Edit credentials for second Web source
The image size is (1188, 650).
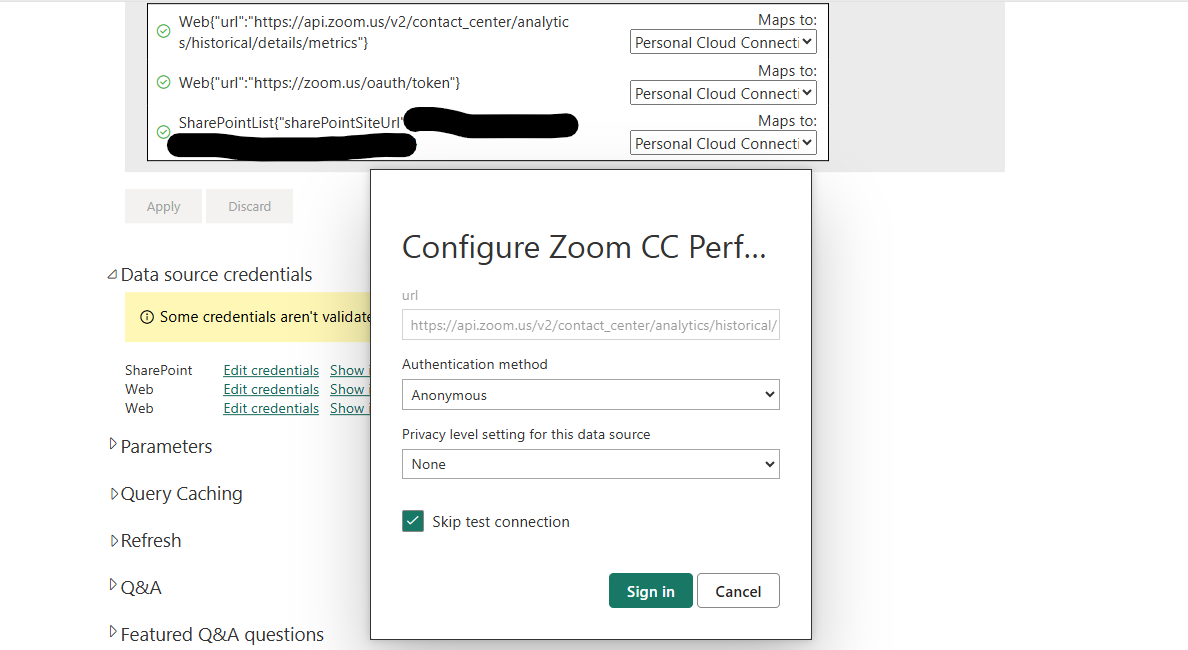[271, 408]
